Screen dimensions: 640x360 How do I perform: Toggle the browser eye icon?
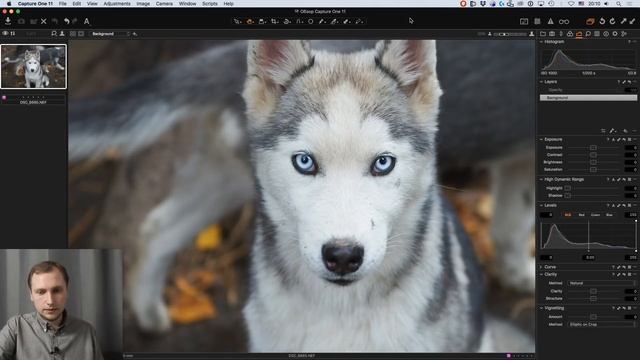tap(5, 33)
